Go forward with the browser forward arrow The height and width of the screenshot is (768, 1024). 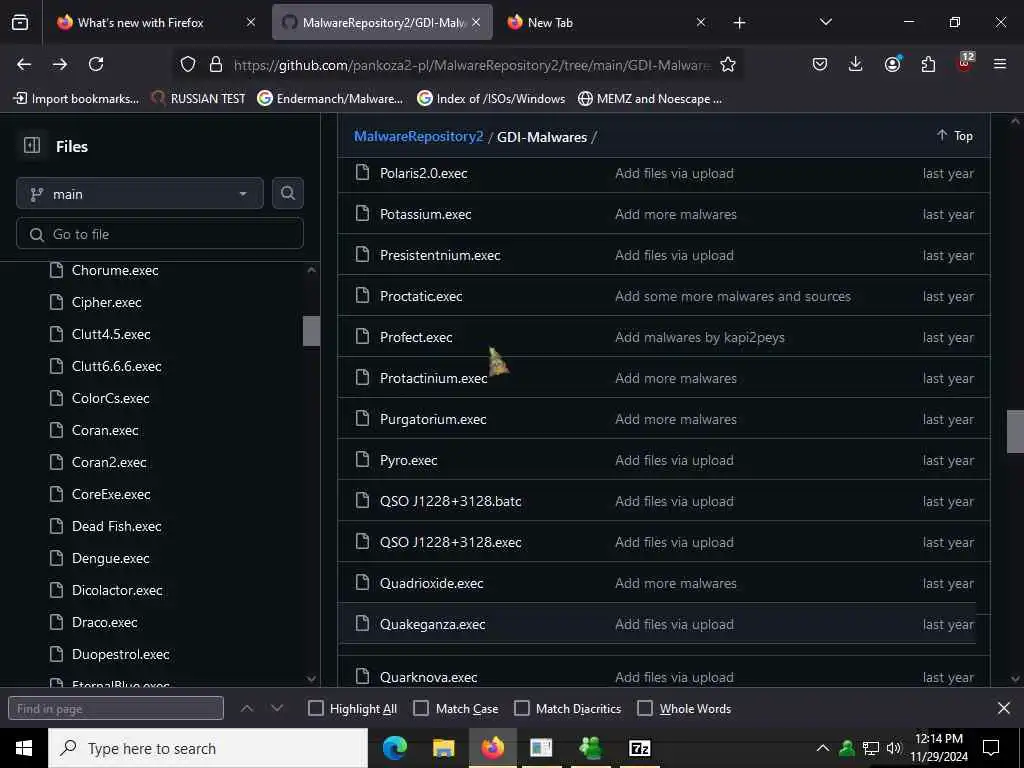[x=60, y=64]
